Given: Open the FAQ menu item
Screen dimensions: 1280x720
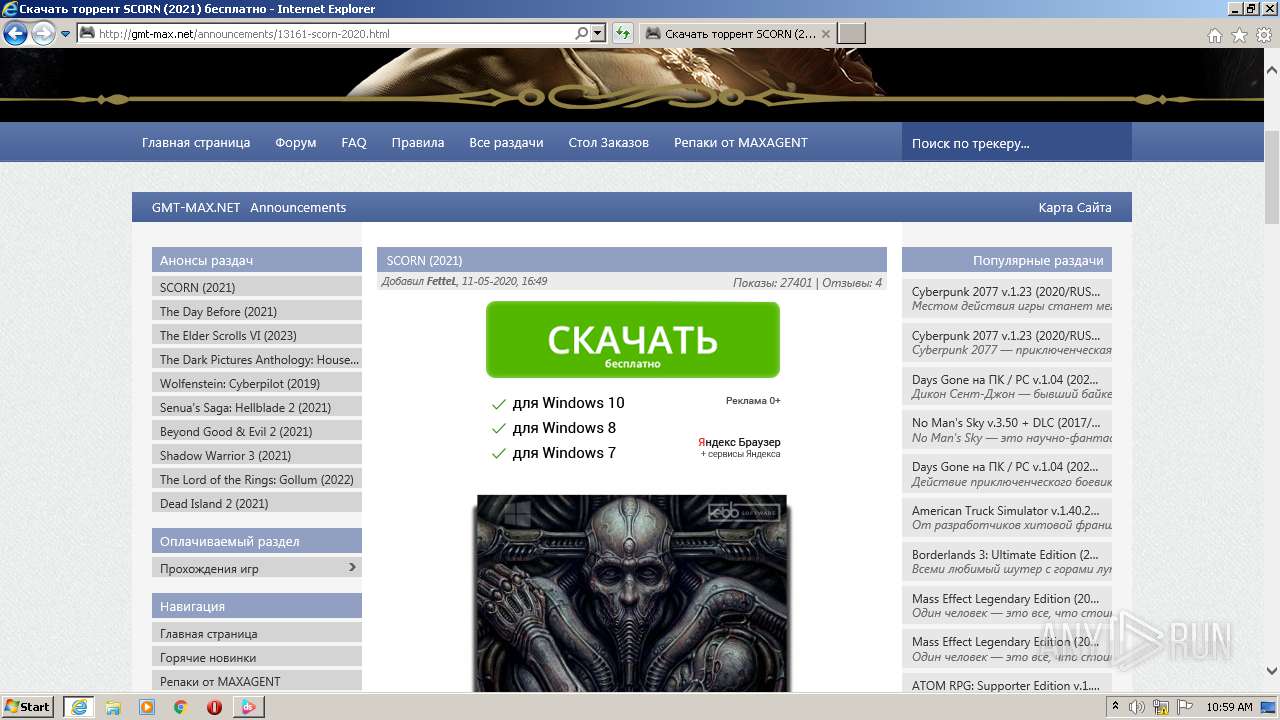Looking at the screenshot, I should (x=354, y=142).
